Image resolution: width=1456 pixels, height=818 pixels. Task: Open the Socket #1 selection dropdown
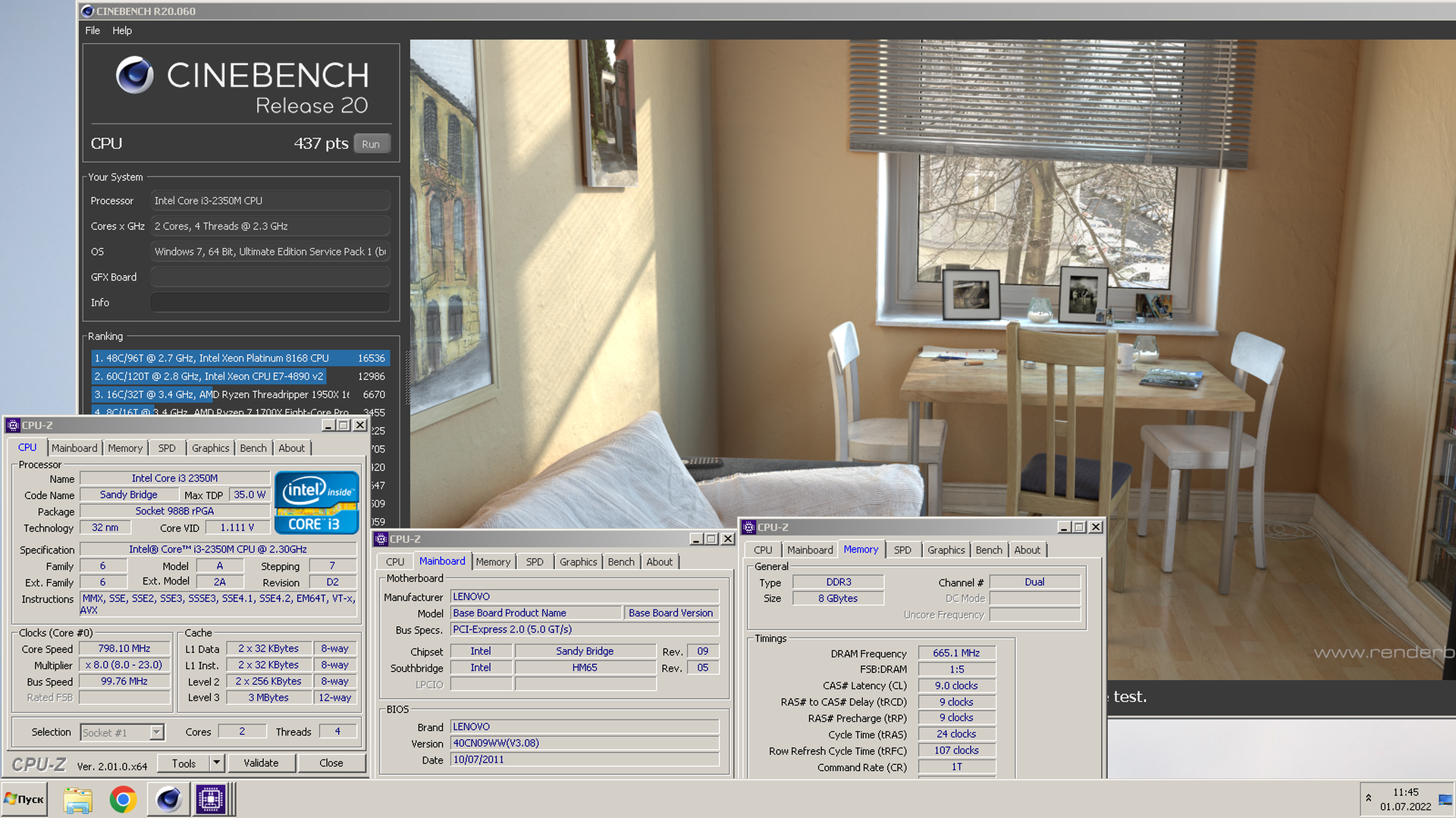(156, 732)
